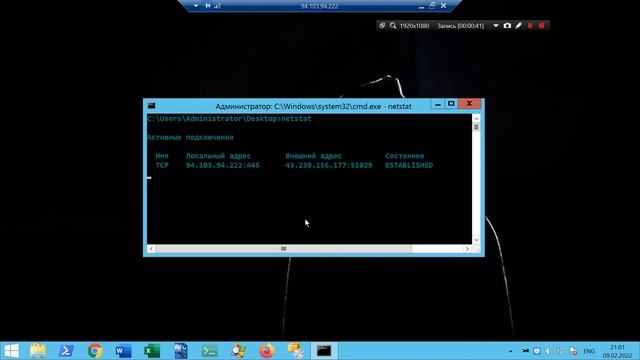Screen dimensions: 640x360
Task: Restore down the remote session window
Action: 432,6
